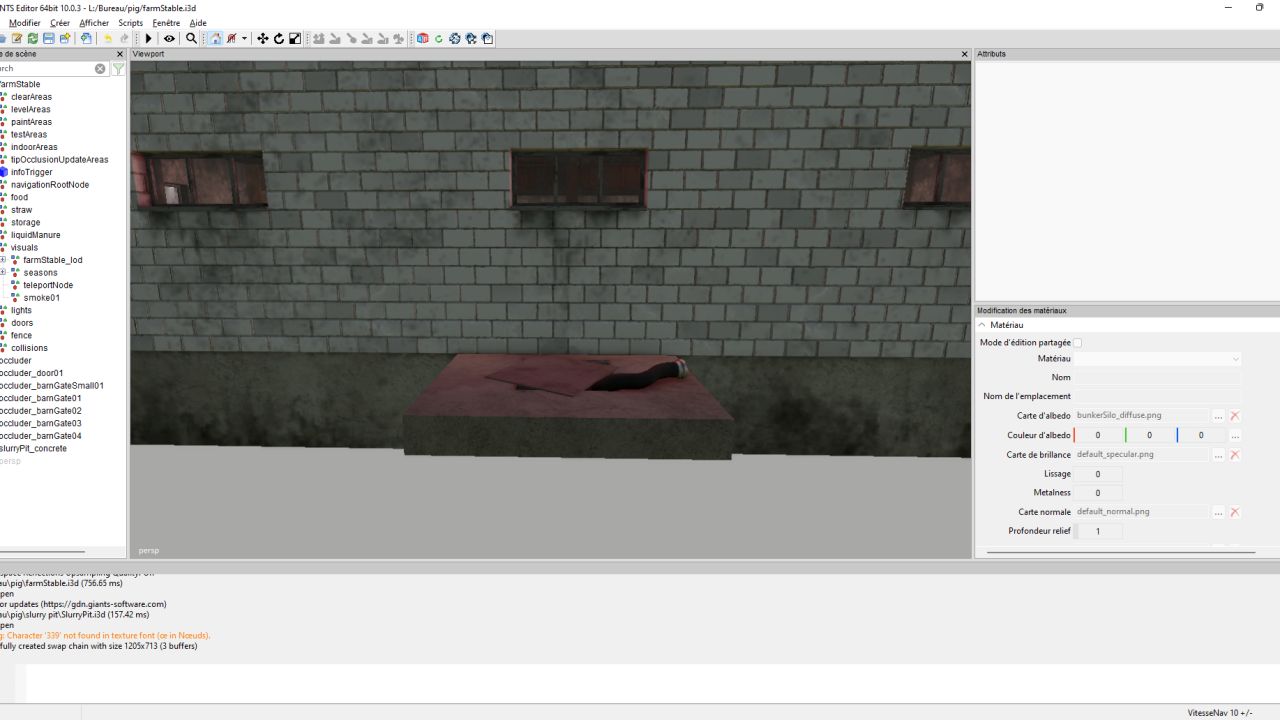Select the infoTrigger node
The width and height of the screenshot is (1280, 720).
pos(32,172)
